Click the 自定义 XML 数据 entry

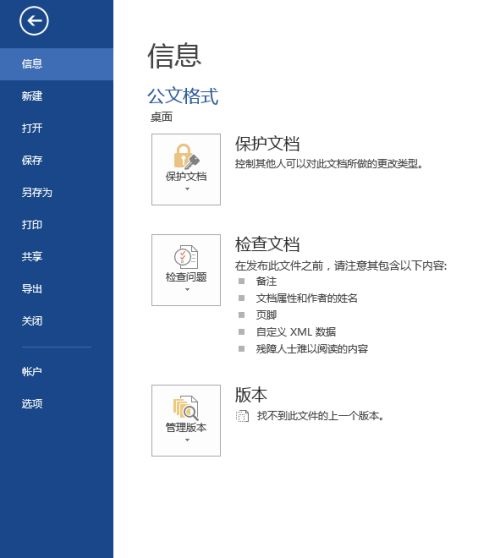point(296,332)
